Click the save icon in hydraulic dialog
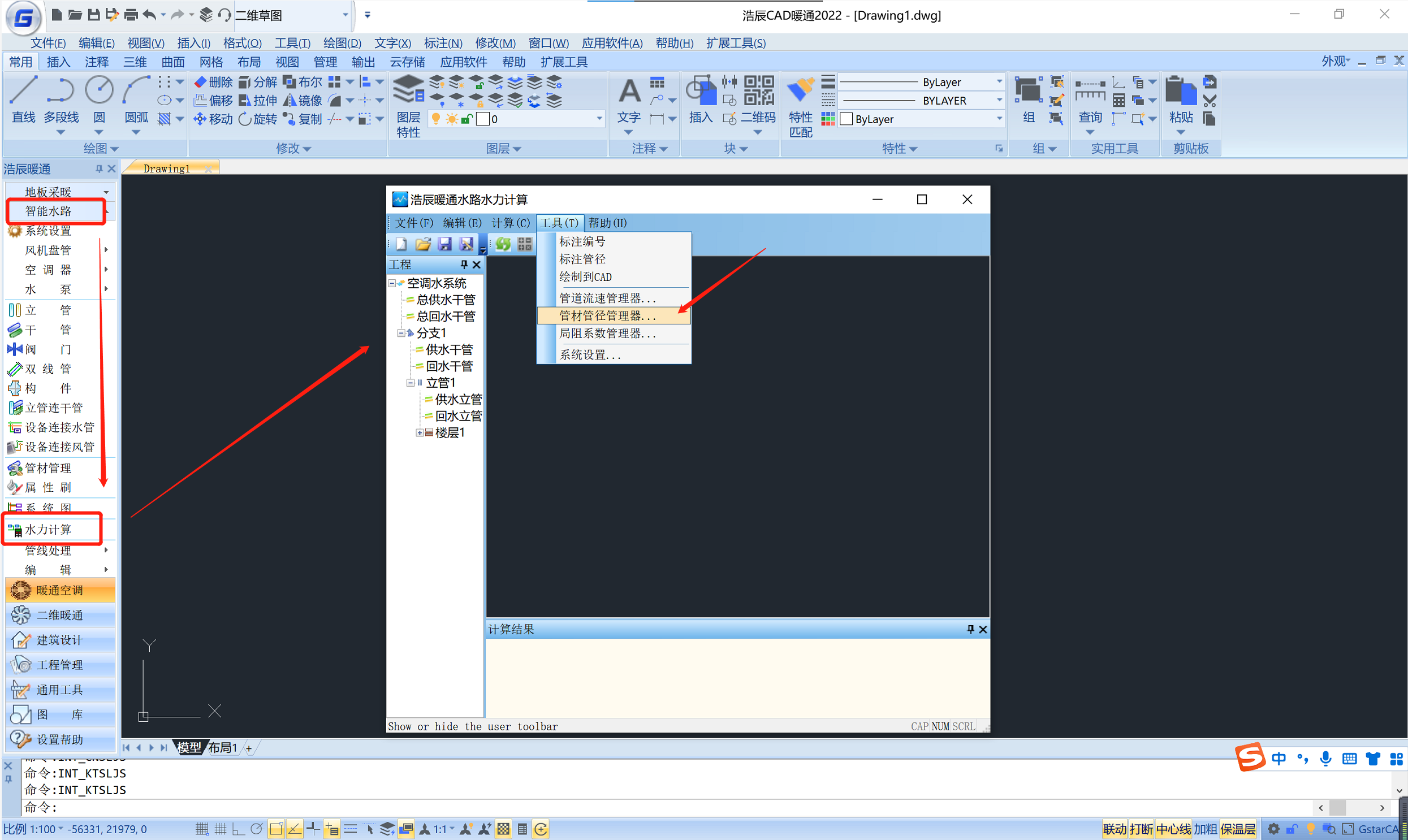This screenshot has width=1408, height=840. click(445, 244)
